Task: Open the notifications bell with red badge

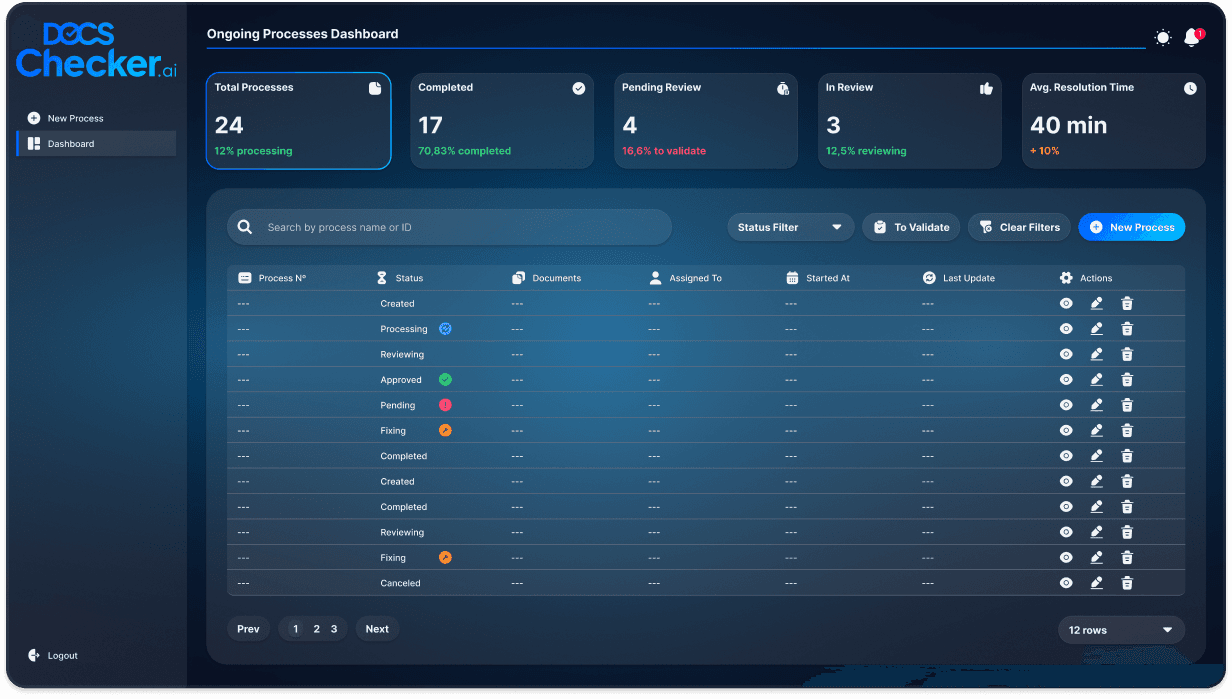Action: tap(1191, 37)
